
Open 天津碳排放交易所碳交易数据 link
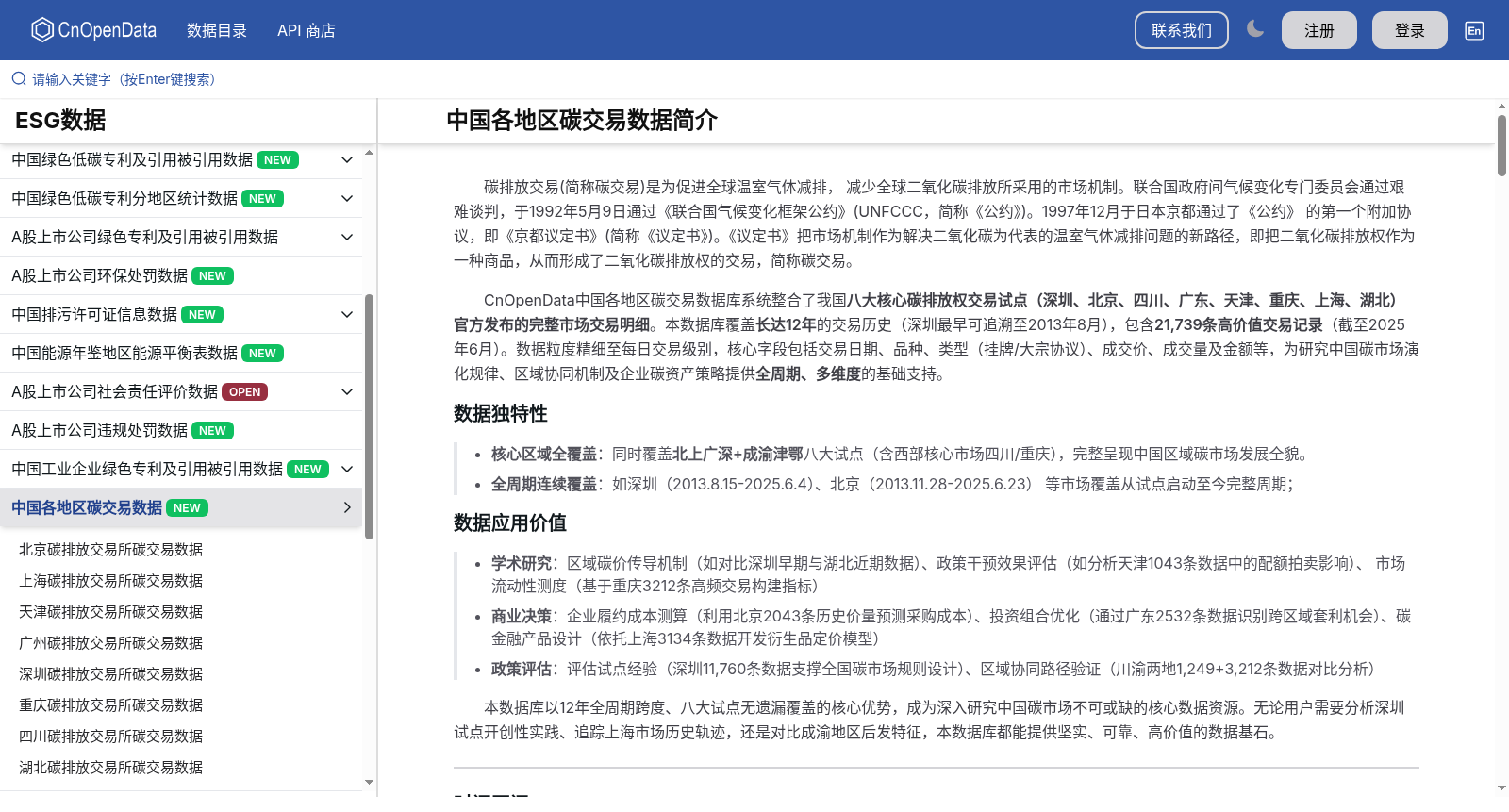[111, 612]
